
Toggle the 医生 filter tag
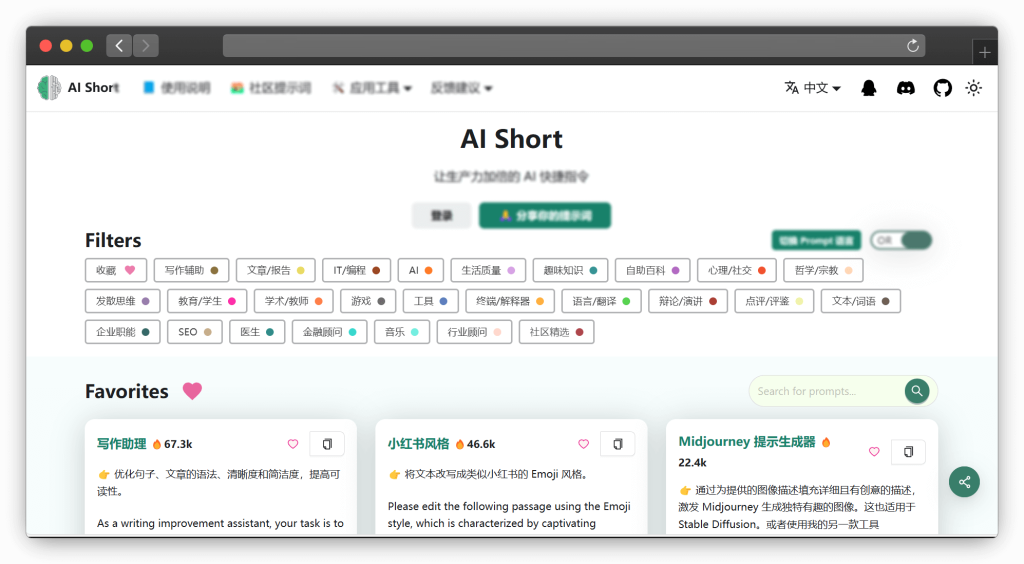coord(257,332)
